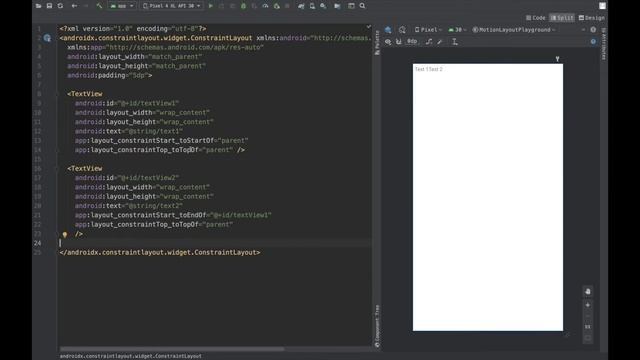Switch to Design view mode
640x360 pixels.
pos(591,18)
